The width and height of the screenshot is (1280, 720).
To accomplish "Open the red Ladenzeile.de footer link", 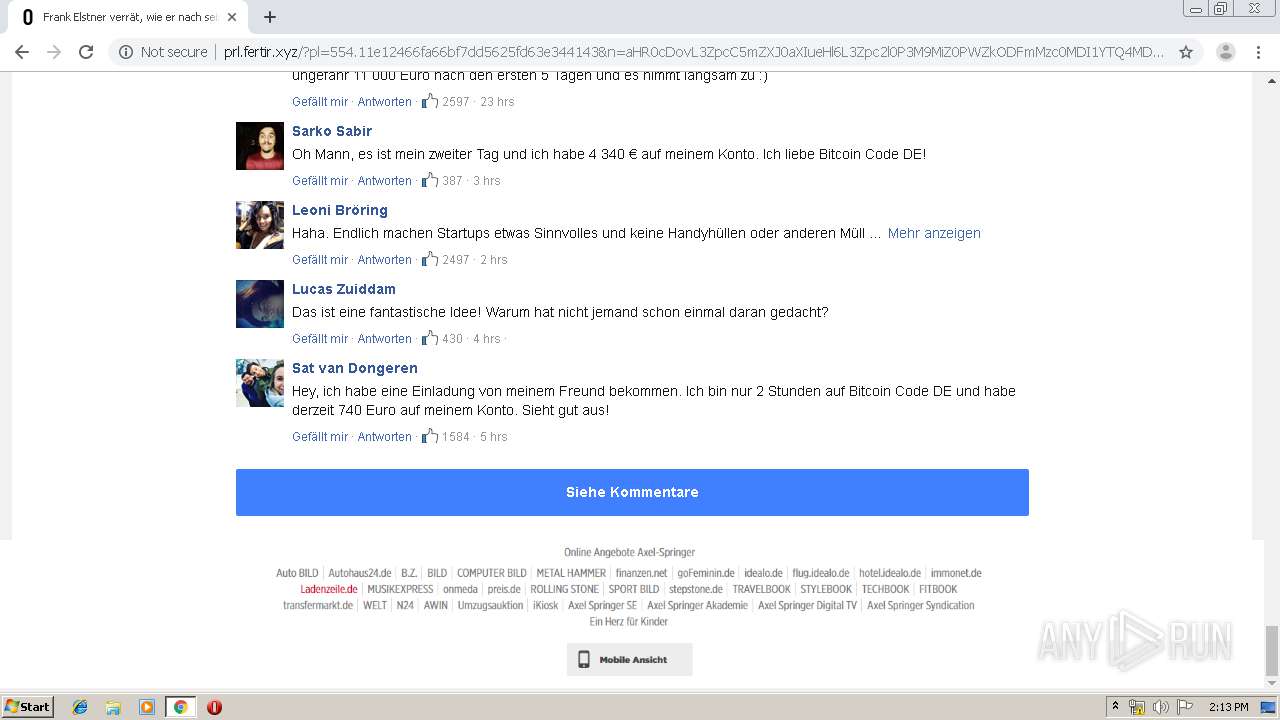I will [329, 589].
